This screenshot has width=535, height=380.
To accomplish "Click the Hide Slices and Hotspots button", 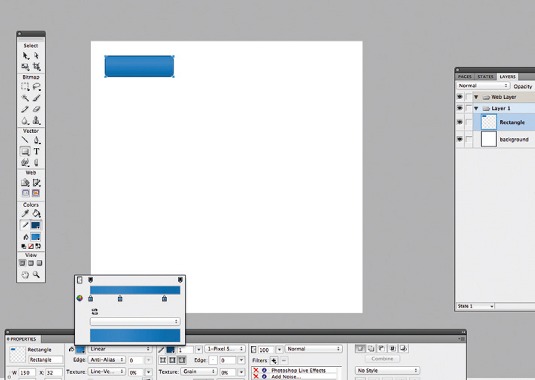I will point(26,193).
